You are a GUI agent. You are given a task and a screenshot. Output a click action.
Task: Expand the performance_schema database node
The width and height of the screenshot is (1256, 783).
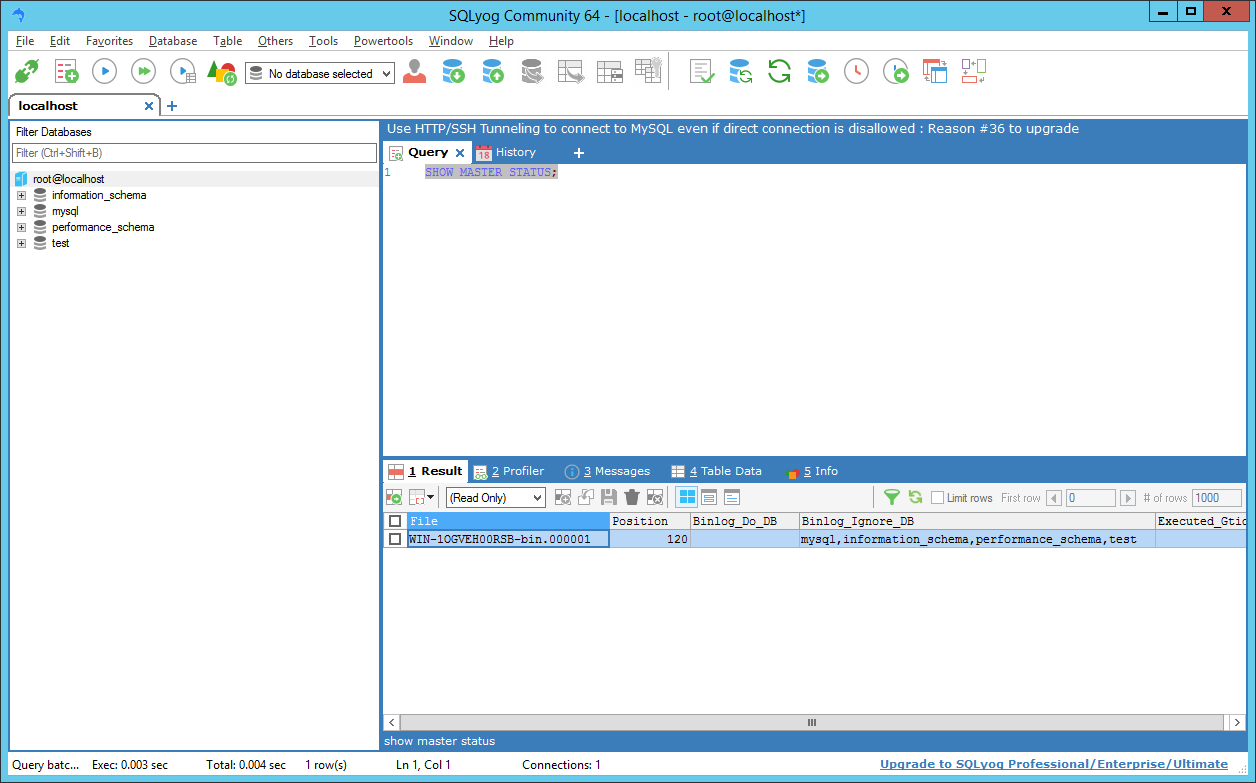coord(21,228)
